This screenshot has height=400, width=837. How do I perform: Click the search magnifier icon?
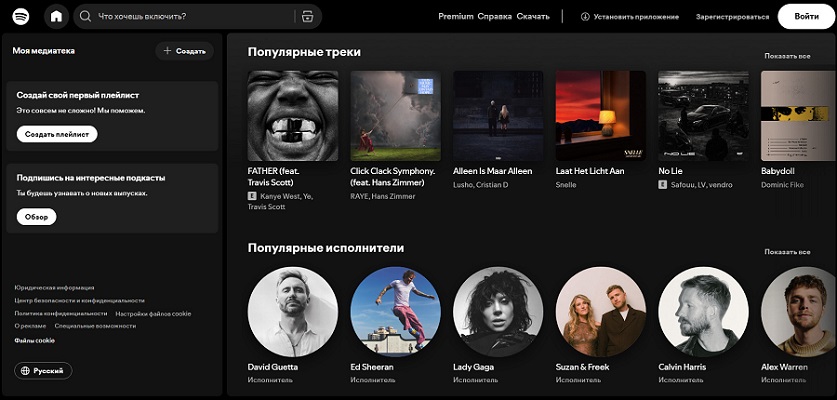coord(85,17)
